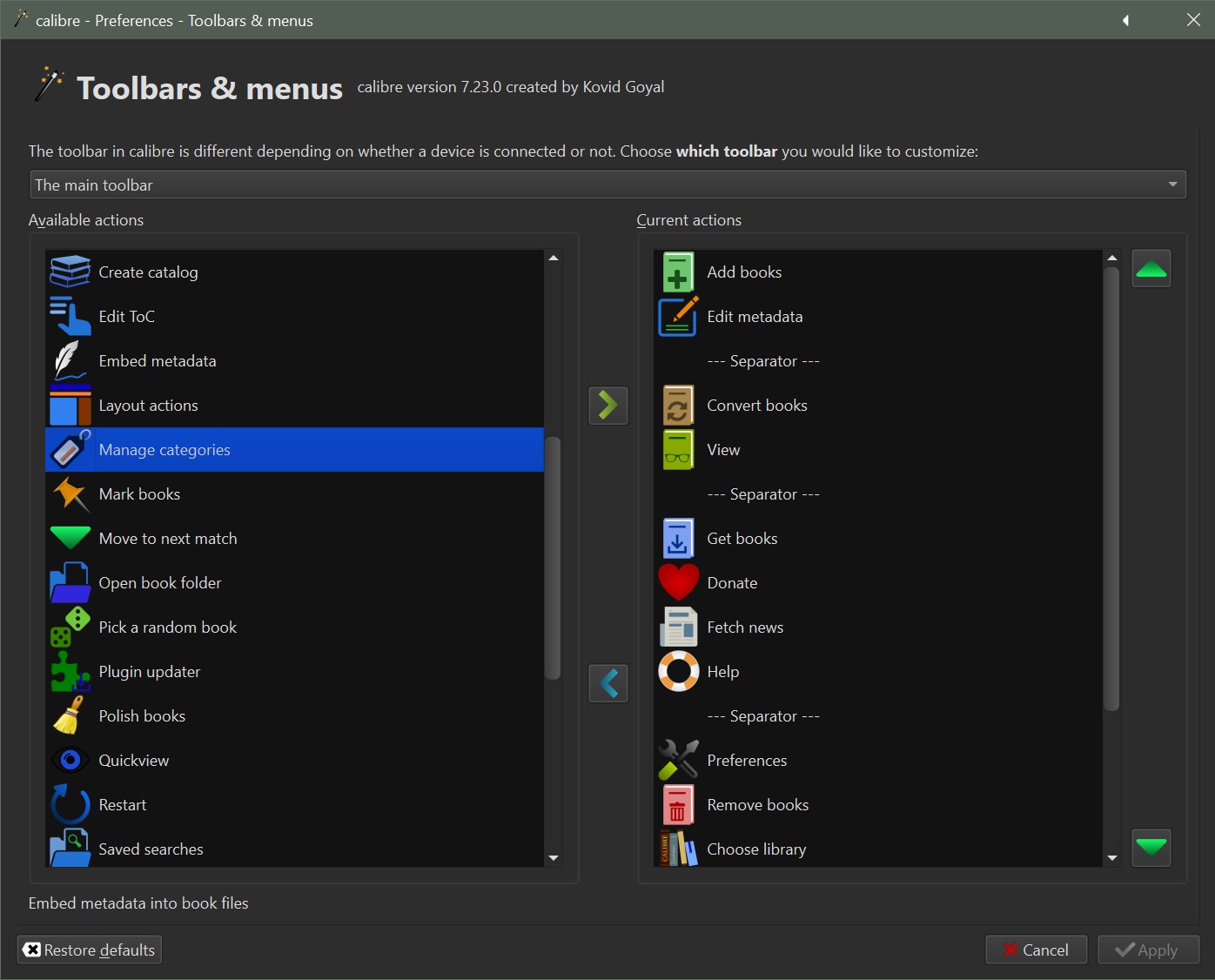Select the Quickview eye icon

70,761
